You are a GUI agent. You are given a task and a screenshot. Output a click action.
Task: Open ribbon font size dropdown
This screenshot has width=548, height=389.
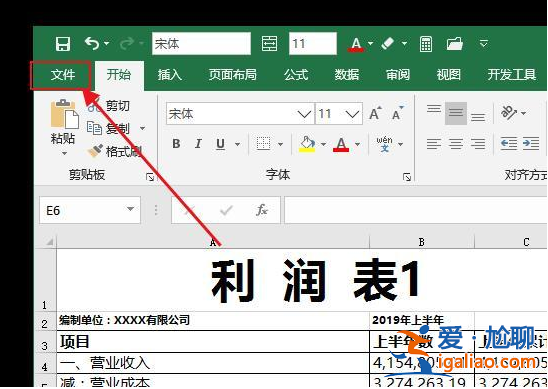[352, 114]
